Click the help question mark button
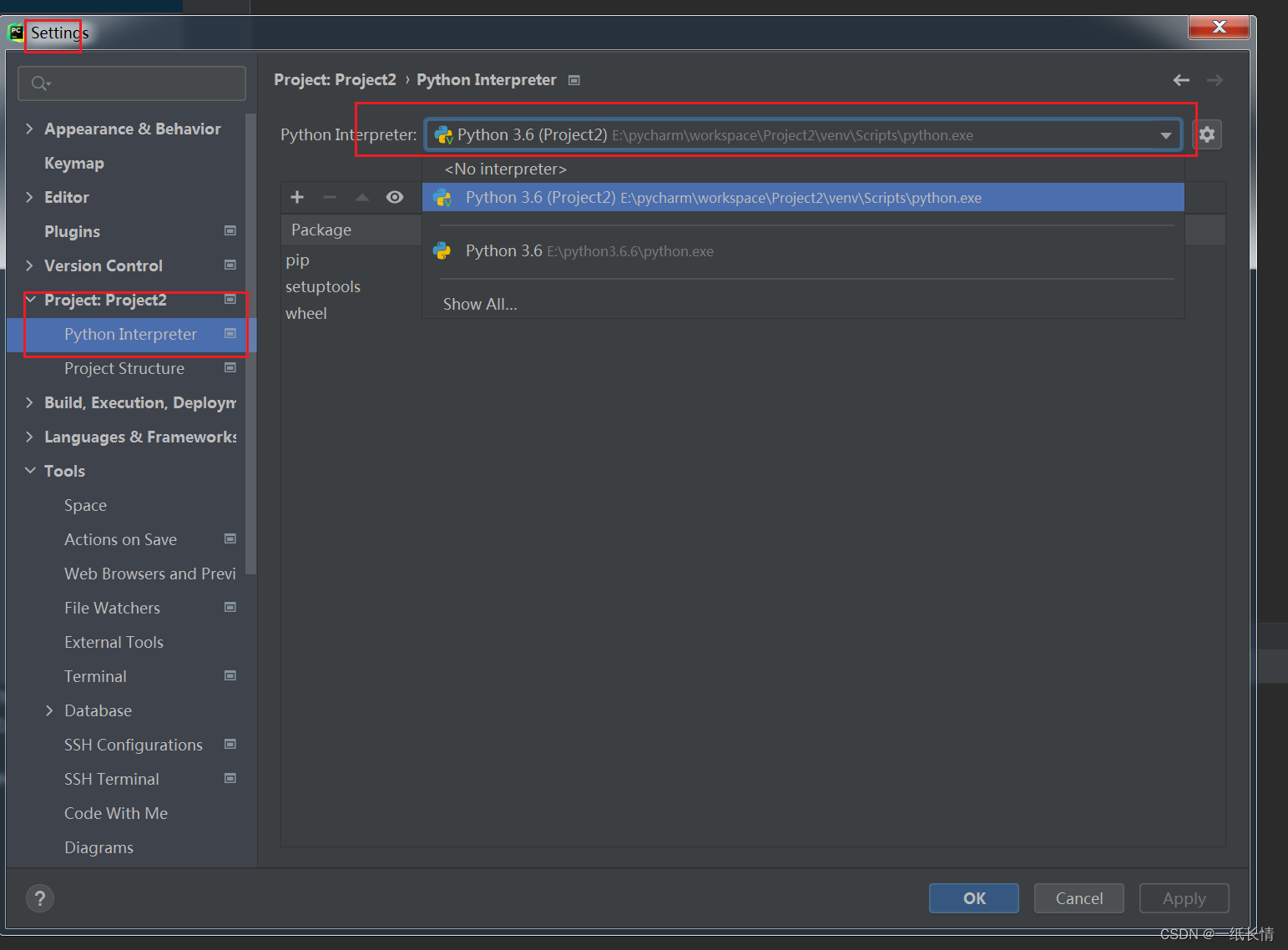The width and height of the screenshot is (1288, 950). click(x=40, y=898)
